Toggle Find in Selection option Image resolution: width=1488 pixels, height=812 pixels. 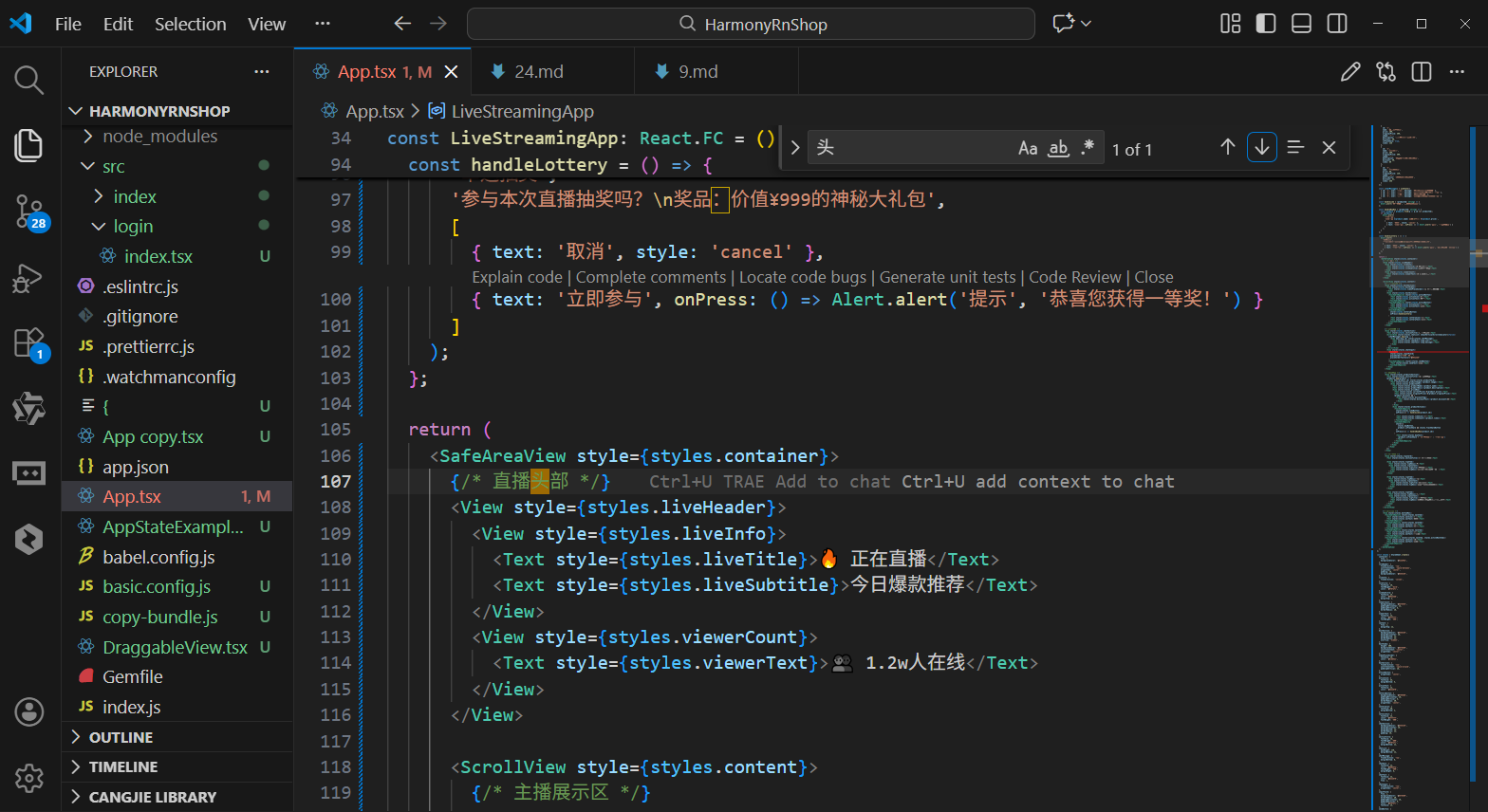tap(1295, 147)
